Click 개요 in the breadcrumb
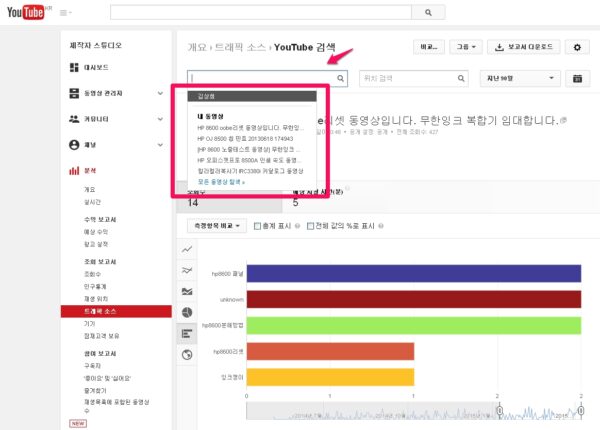Viewport: 600px width, 430px height. pos(197,47)
